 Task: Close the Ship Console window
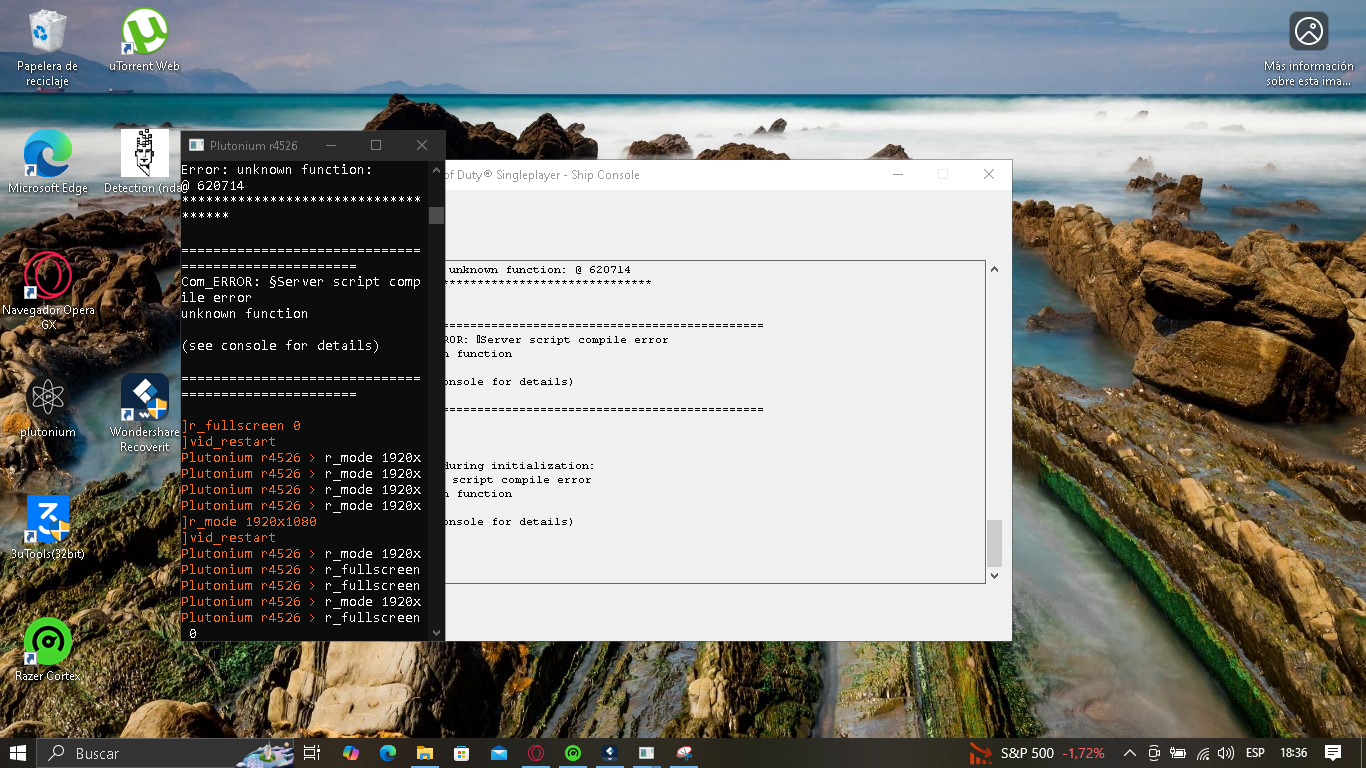pyautogui.click(x=988, y=174)
